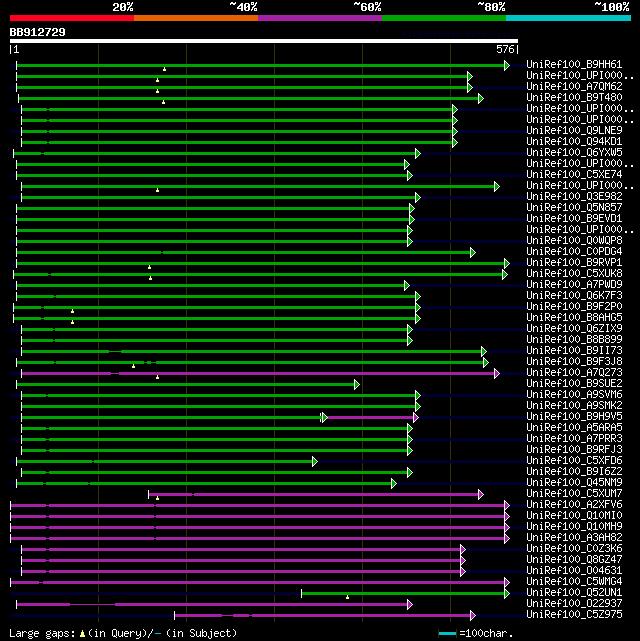Click the UniRef100_A3AH82 label
The height and width of the screenshot is (641, 640).
click(574, 537)
